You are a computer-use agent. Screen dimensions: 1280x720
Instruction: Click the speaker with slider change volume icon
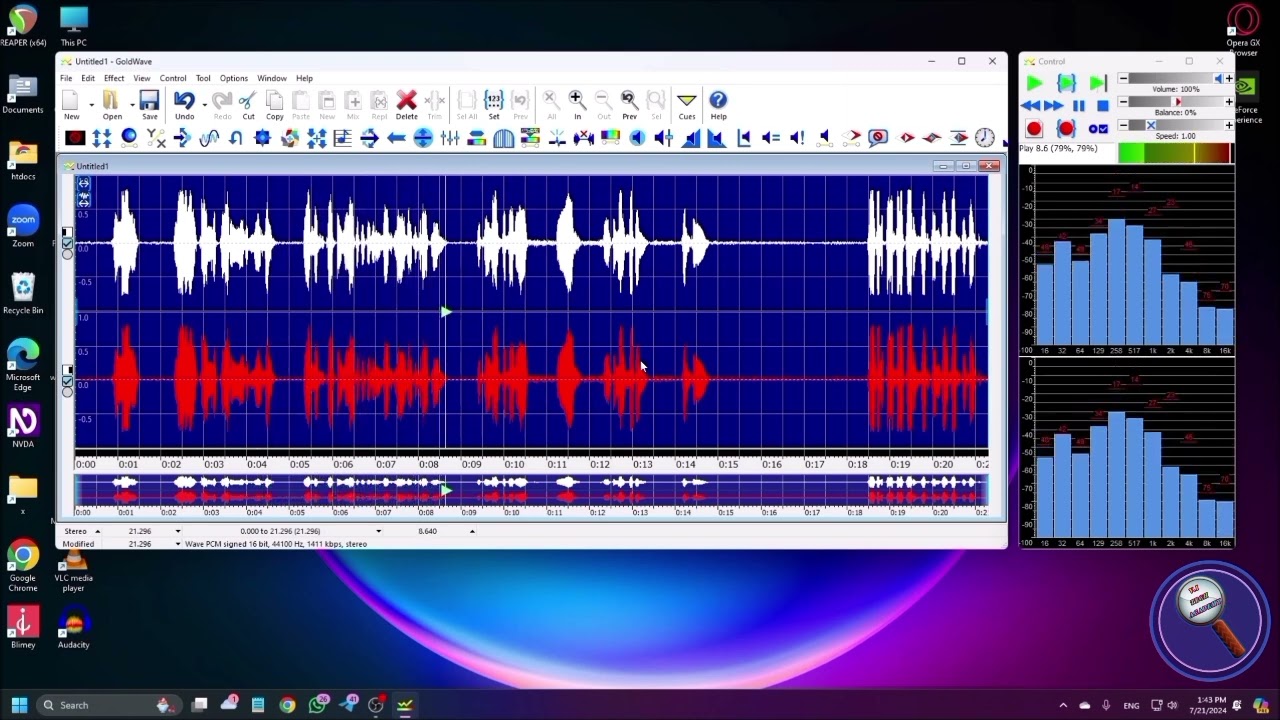click(664, 138)
